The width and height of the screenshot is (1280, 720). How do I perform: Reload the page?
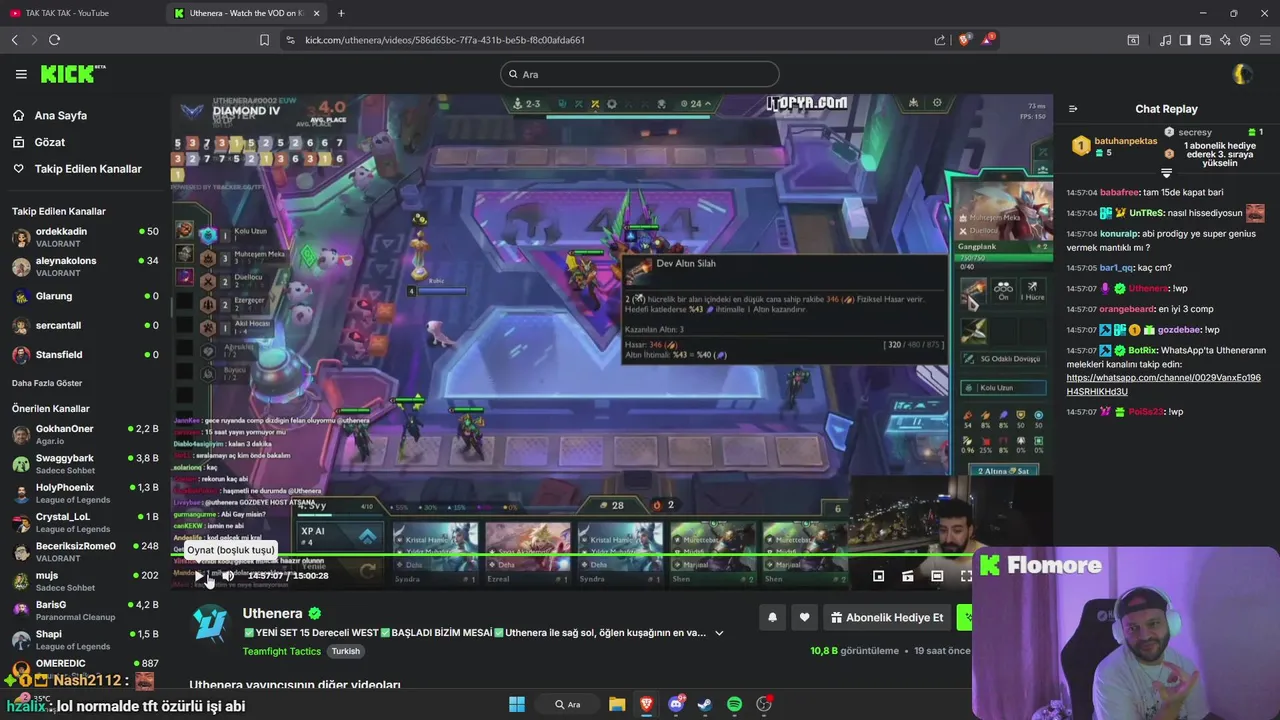[54, 40]
